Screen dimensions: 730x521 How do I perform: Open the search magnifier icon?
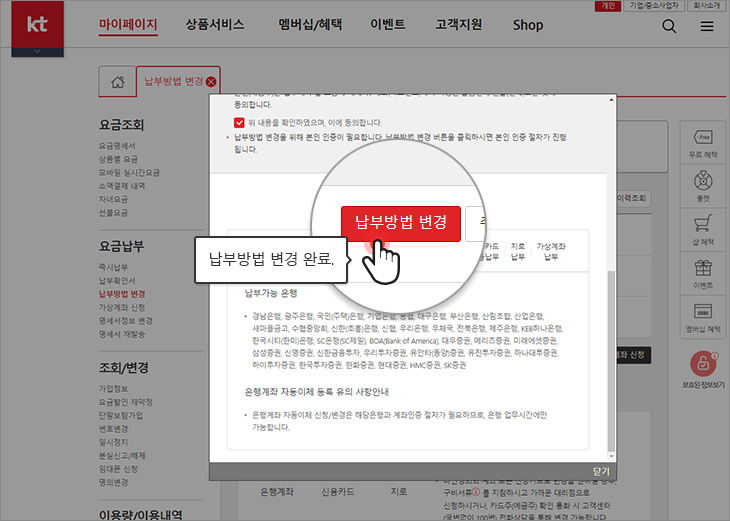(669, 26)
